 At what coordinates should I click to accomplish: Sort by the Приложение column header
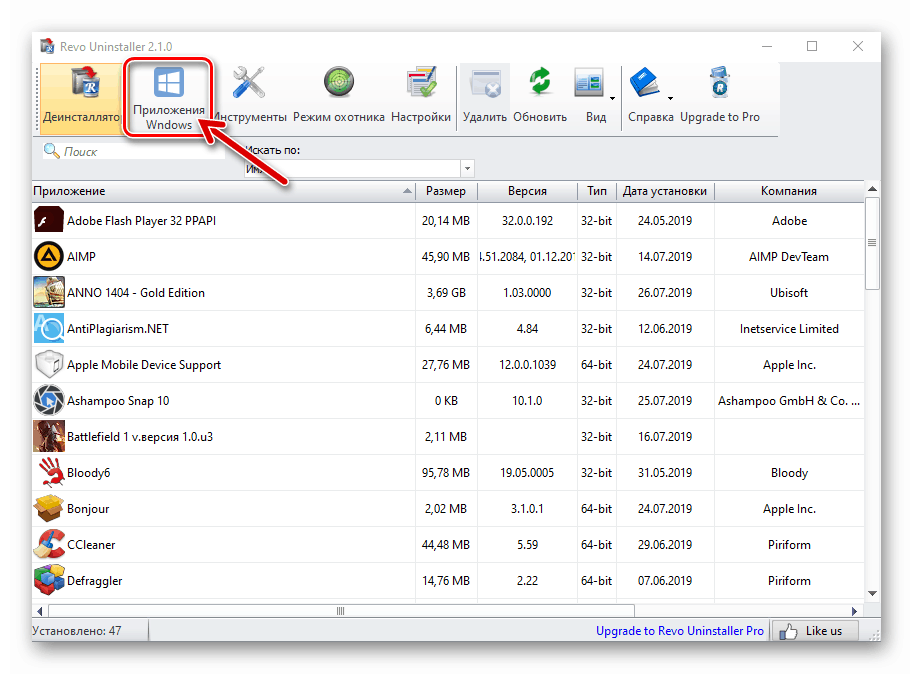[x=224, y=191]
